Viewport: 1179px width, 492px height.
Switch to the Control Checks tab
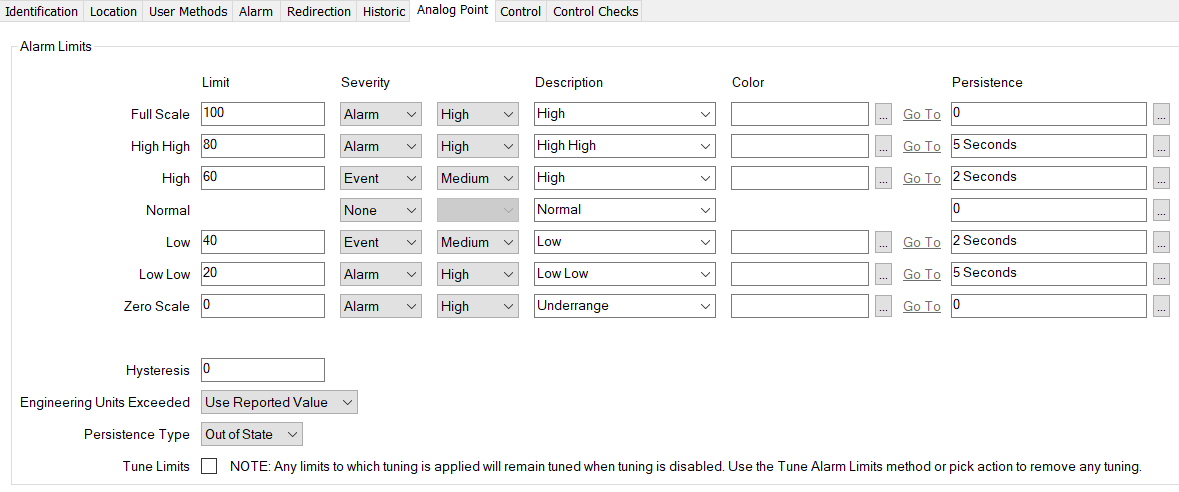pos(595,12)
